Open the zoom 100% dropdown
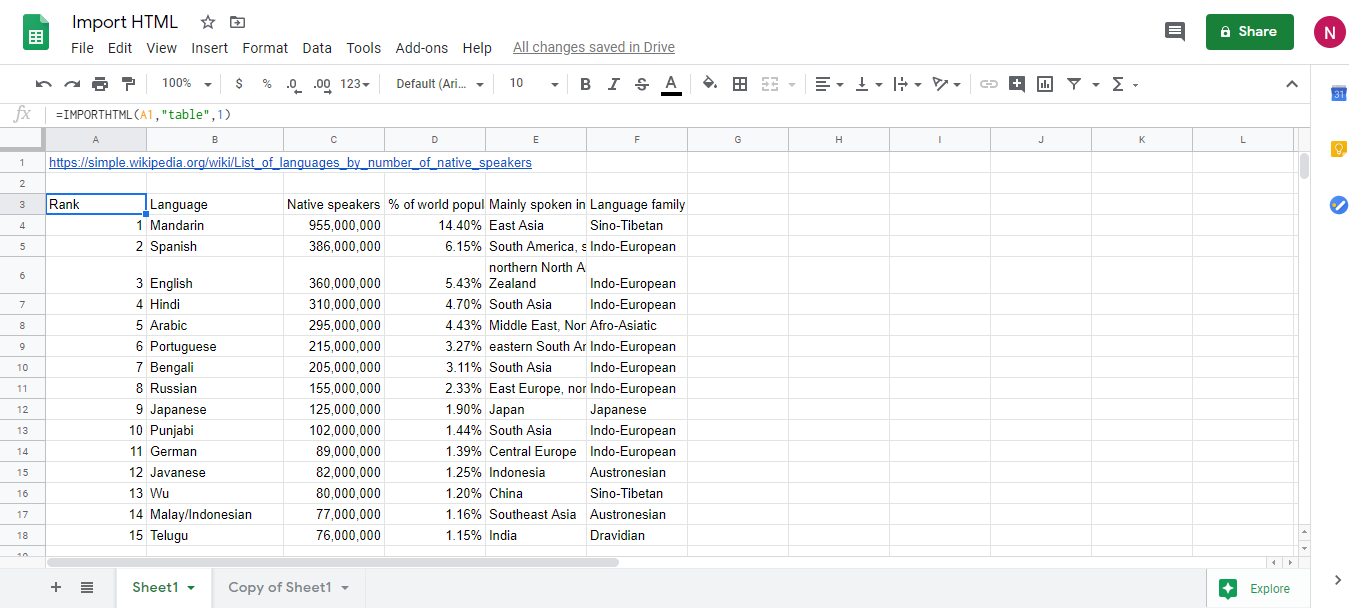1349x608 pixels. (187, 84)
